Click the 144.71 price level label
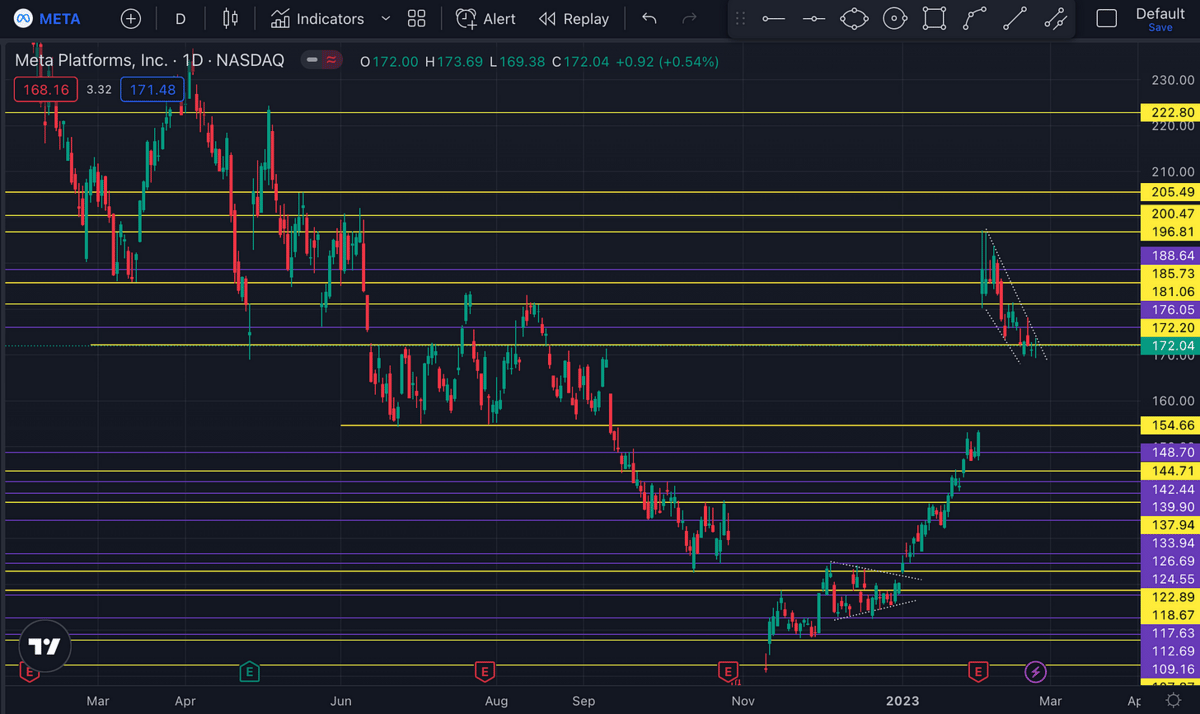 point(1170,470)
